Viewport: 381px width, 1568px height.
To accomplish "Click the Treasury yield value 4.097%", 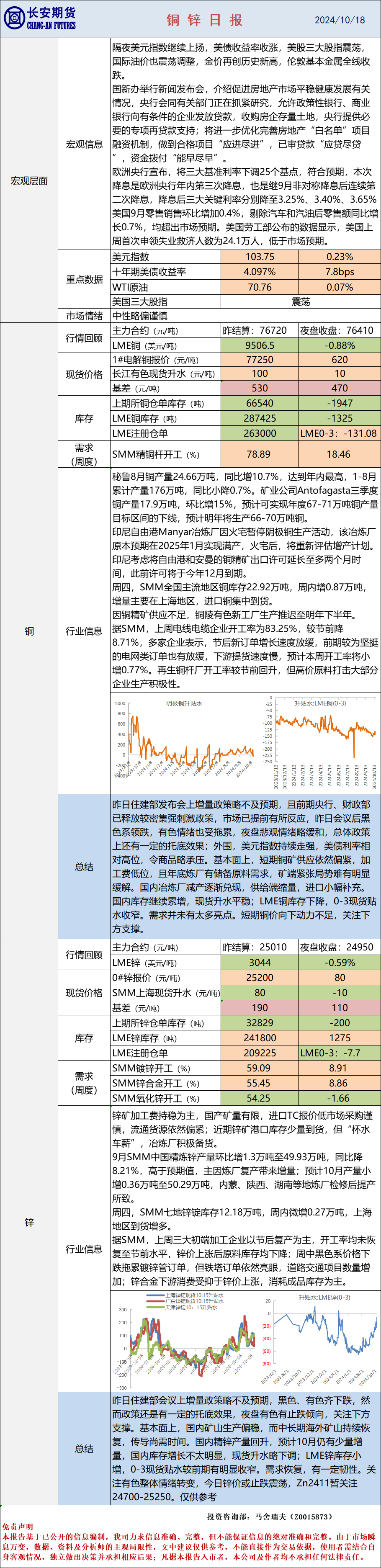I will (260, 272).
